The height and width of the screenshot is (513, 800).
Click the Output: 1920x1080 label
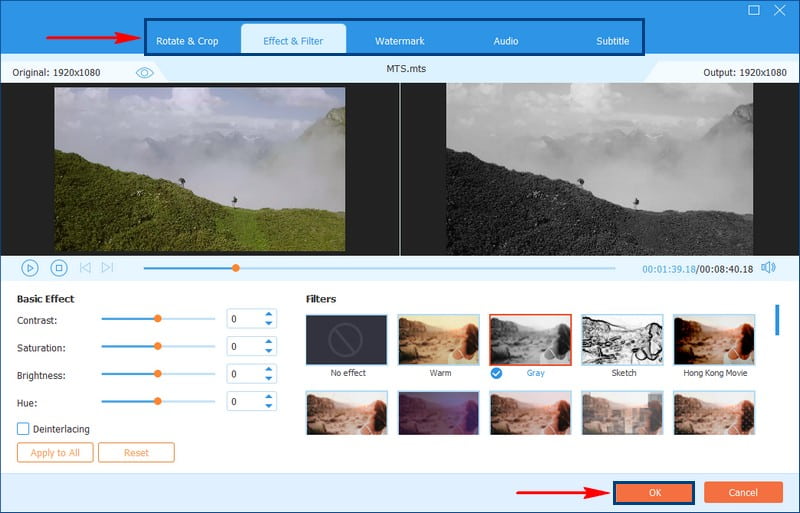pyautogui.click(x=745, y=72)
